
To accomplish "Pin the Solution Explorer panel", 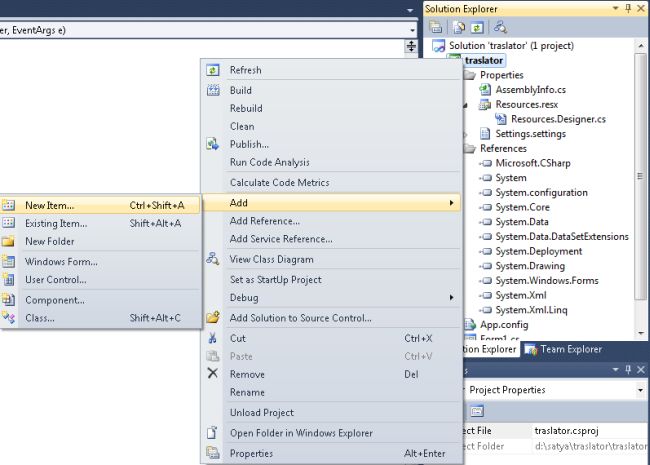I will [628, 8].
